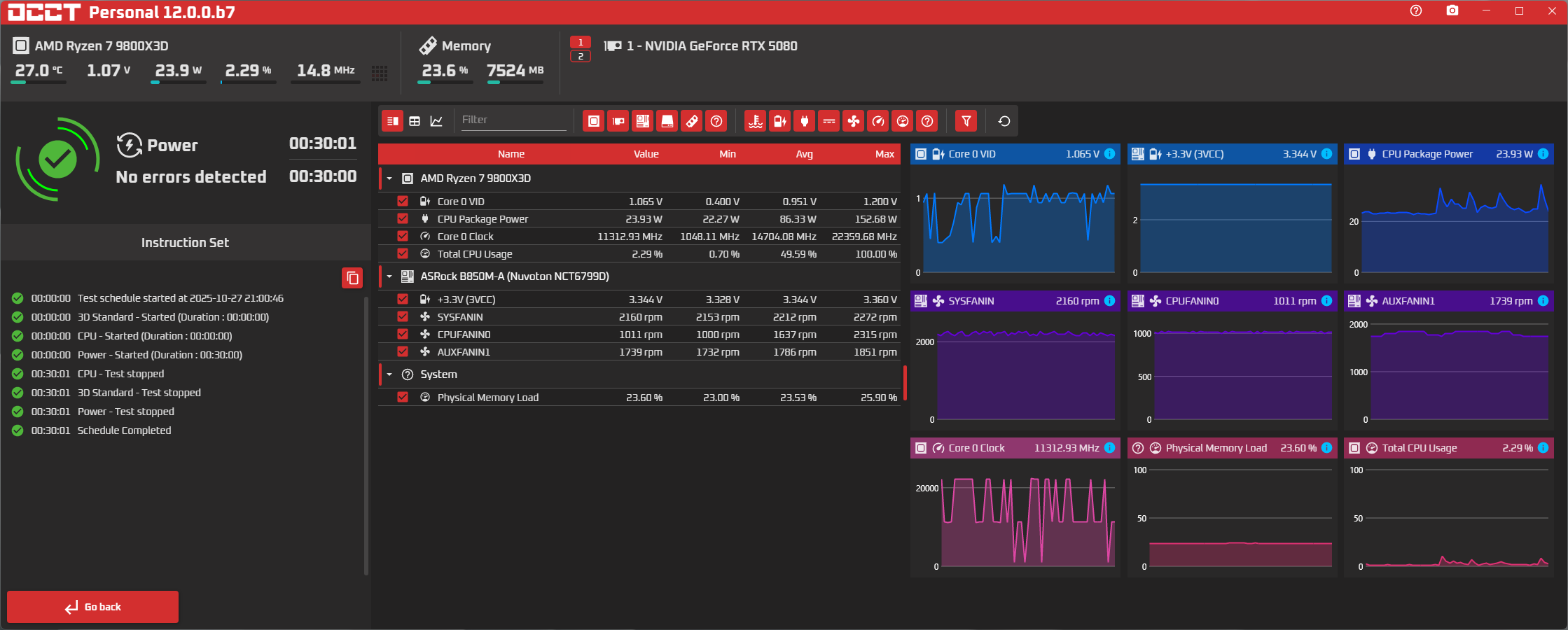Screen dimensions: 1568x630
Task: Uncheck the Core 0 VID sensor
Action: tap(403, 202)
